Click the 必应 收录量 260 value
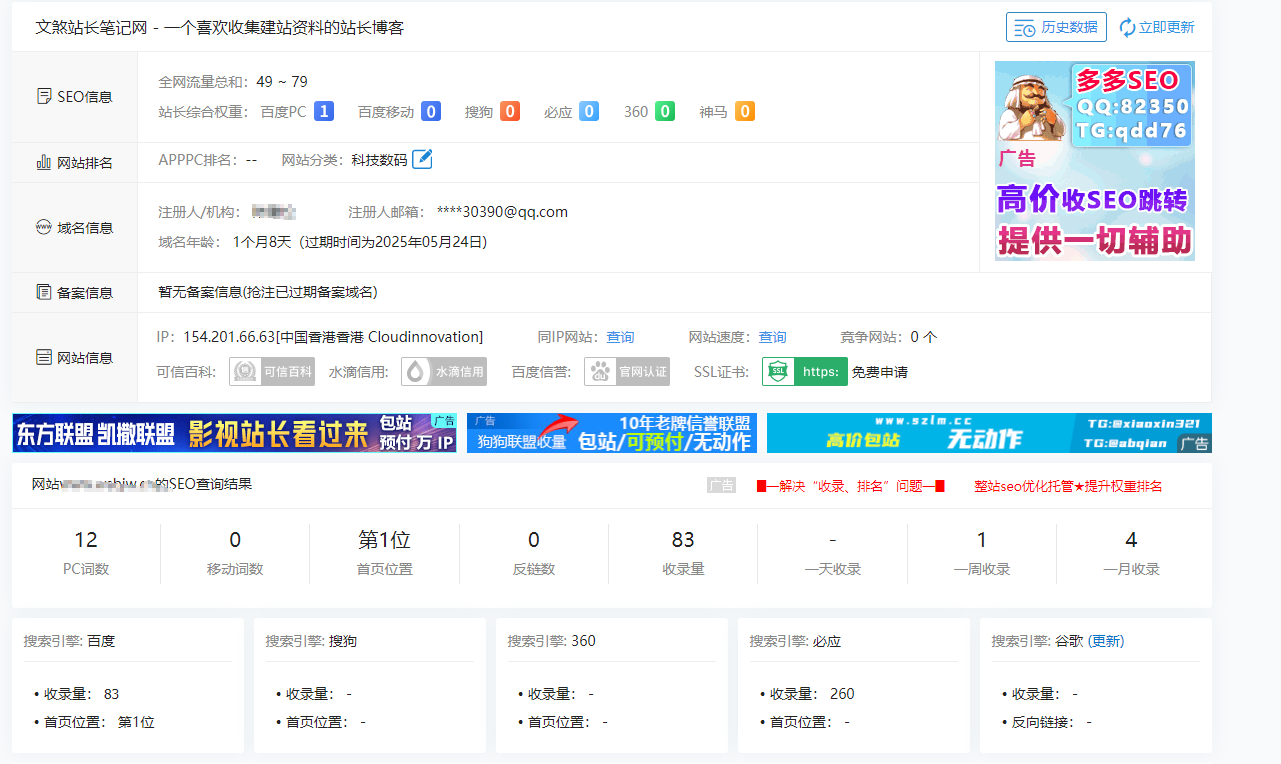The width and height of the screenshot is (1281, 764). click(x=842, y=694)
